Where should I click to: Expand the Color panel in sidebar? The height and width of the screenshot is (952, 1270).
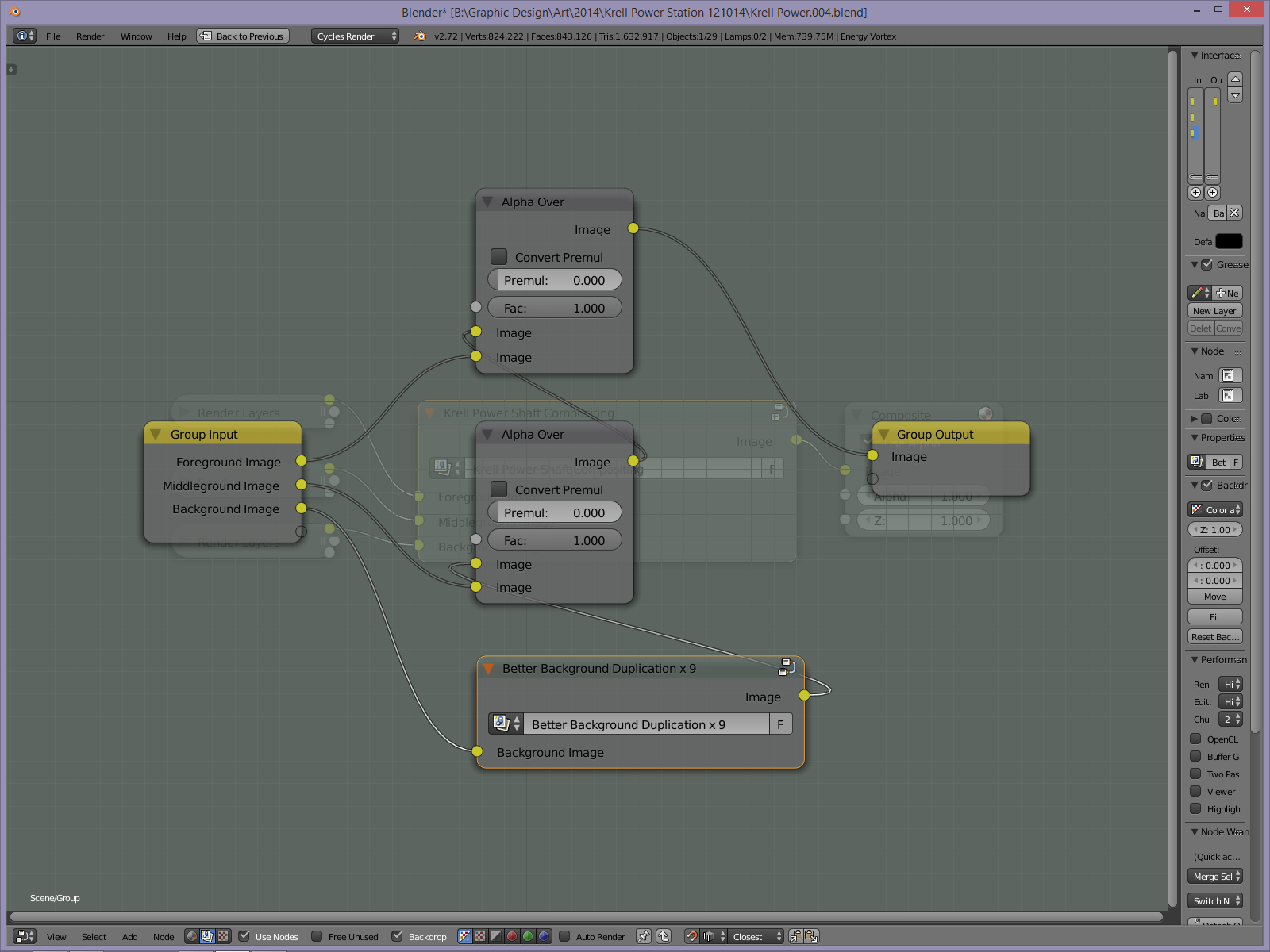1195,418
